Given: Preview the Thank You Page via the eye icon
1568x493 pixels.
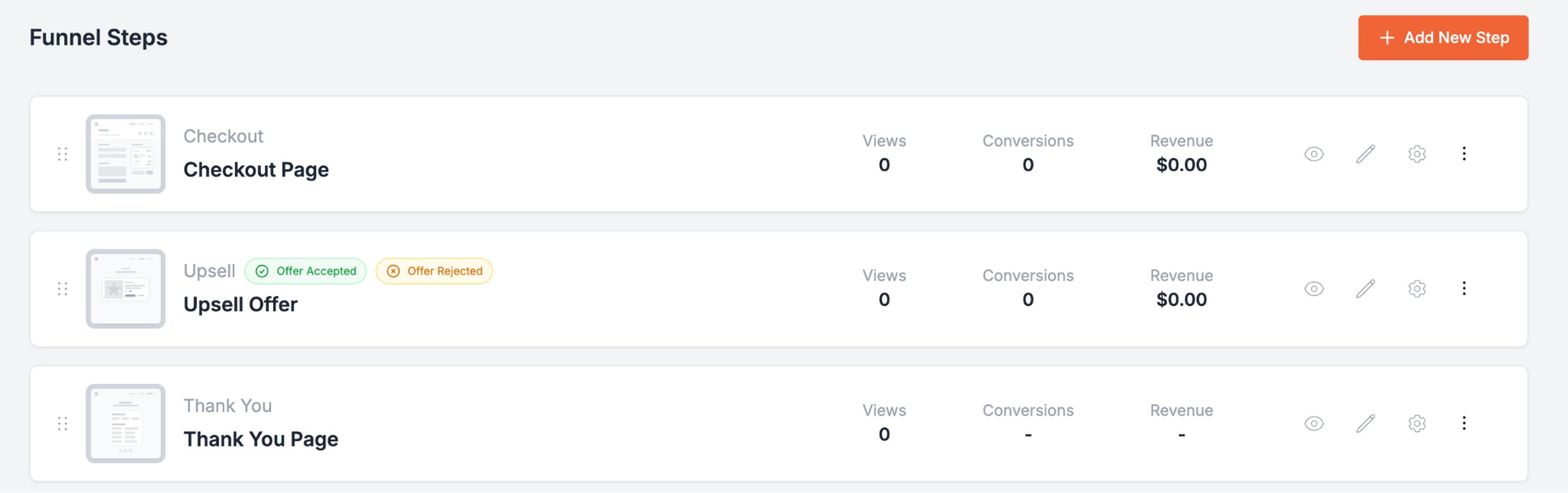Looking at the screenshot, I should coord(1313,423).
